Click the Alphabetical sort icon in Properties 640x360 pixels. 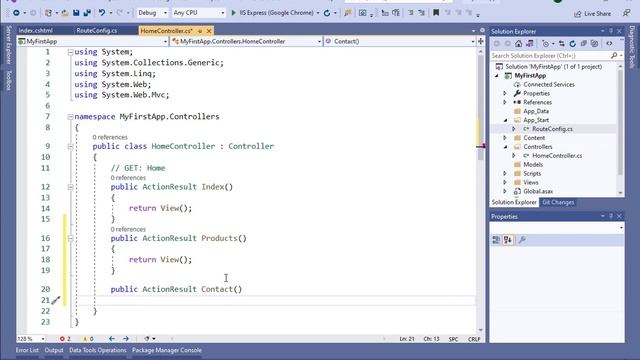(x=508, y=240)
